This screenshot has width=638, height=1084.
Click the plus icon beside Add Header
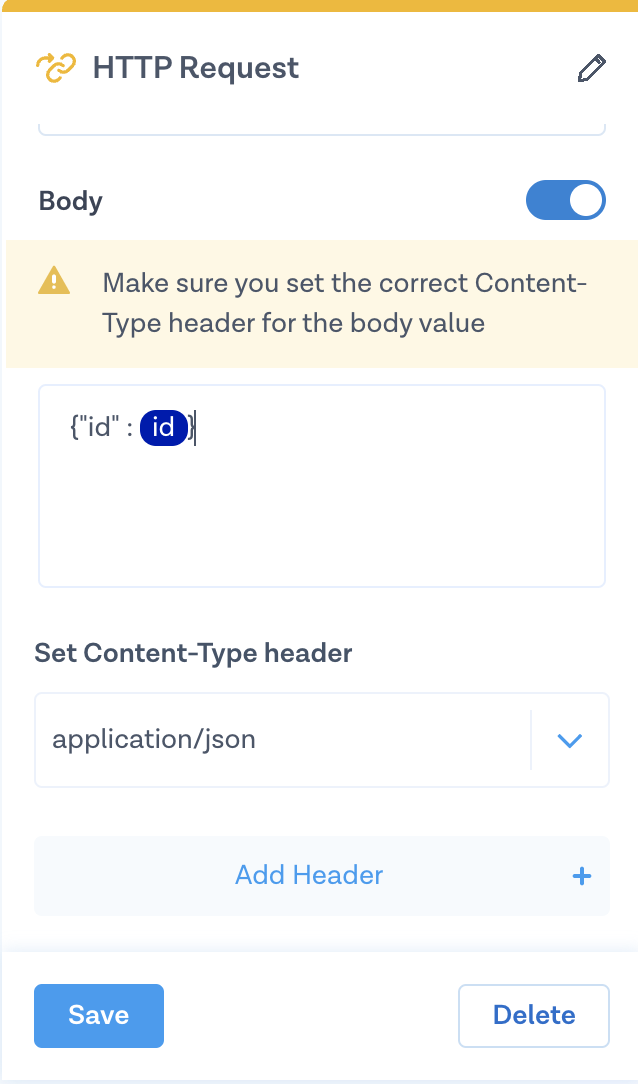pyautogui.click(x=582, y=876)
